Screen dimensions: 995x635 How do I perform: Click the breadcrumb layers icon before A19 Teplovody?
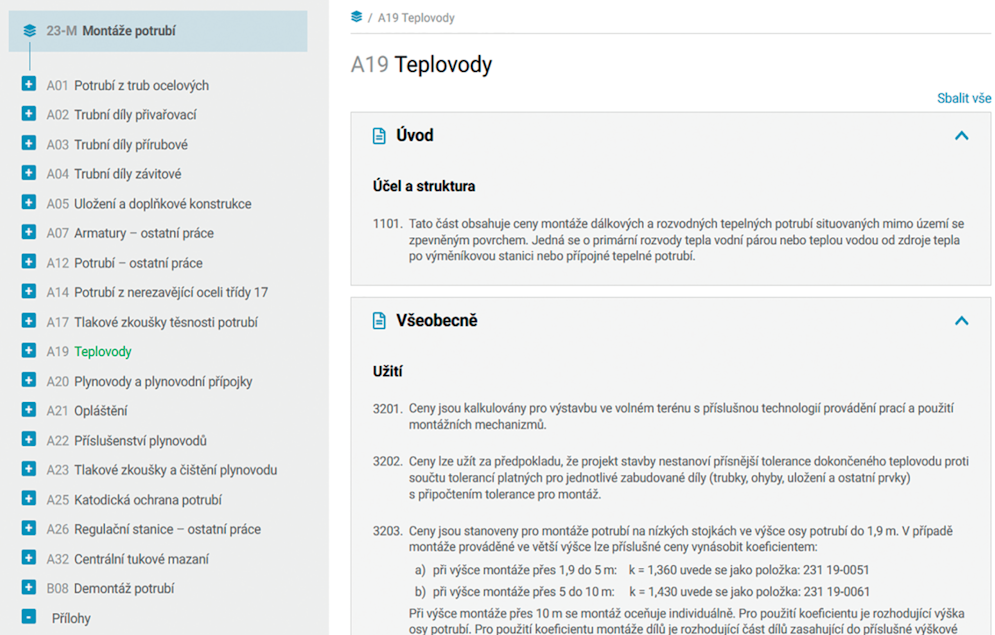[357, 16]
